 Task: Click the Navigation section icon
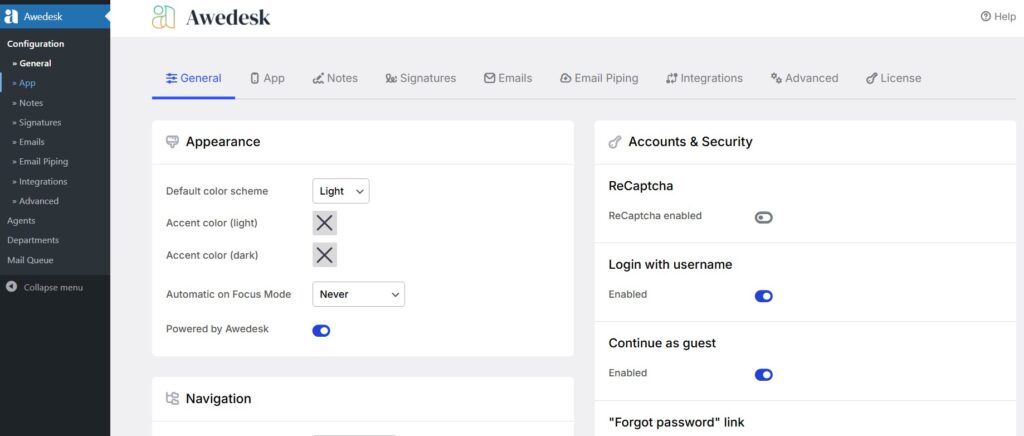[172, 398]
